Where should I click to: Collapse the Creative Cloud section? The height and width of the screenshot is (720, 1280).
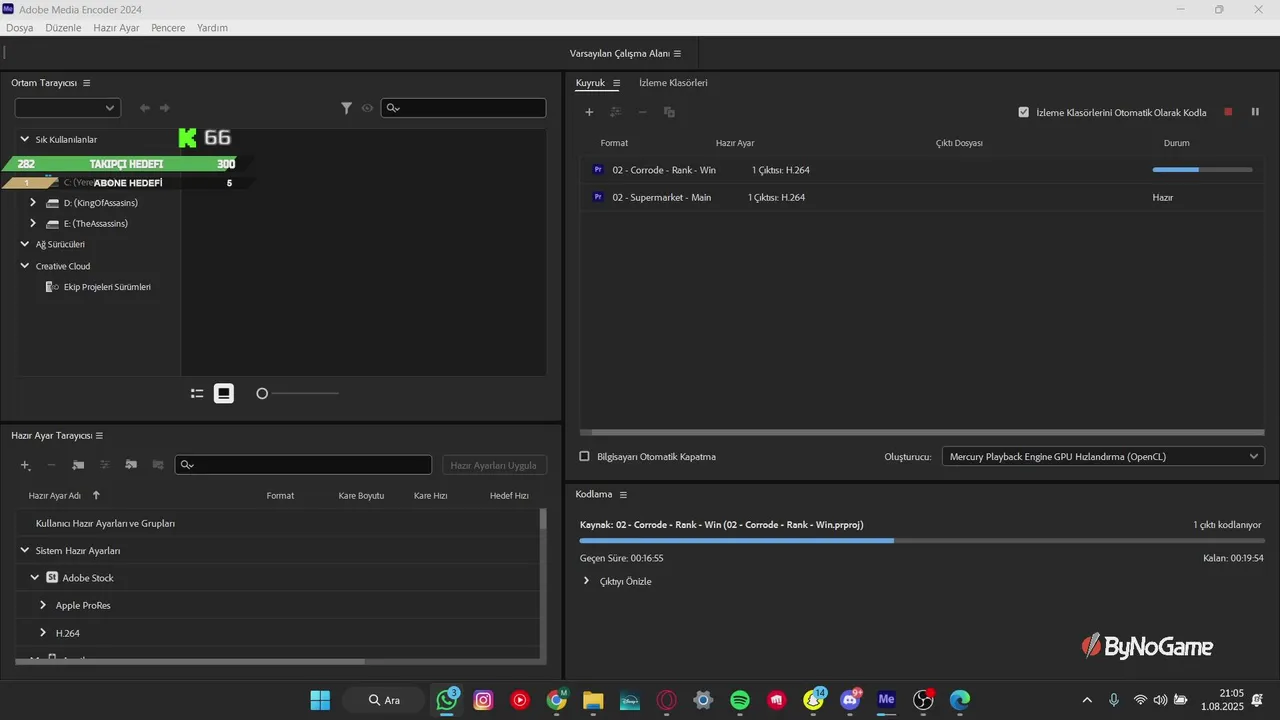(x=25, y=266)
